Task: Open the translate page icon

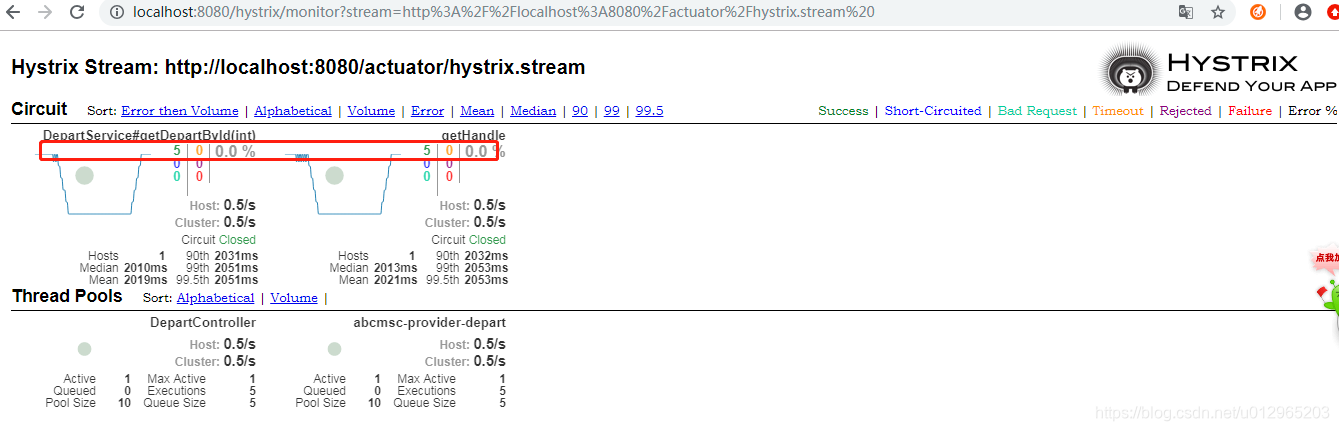Action: [1186, 12]
